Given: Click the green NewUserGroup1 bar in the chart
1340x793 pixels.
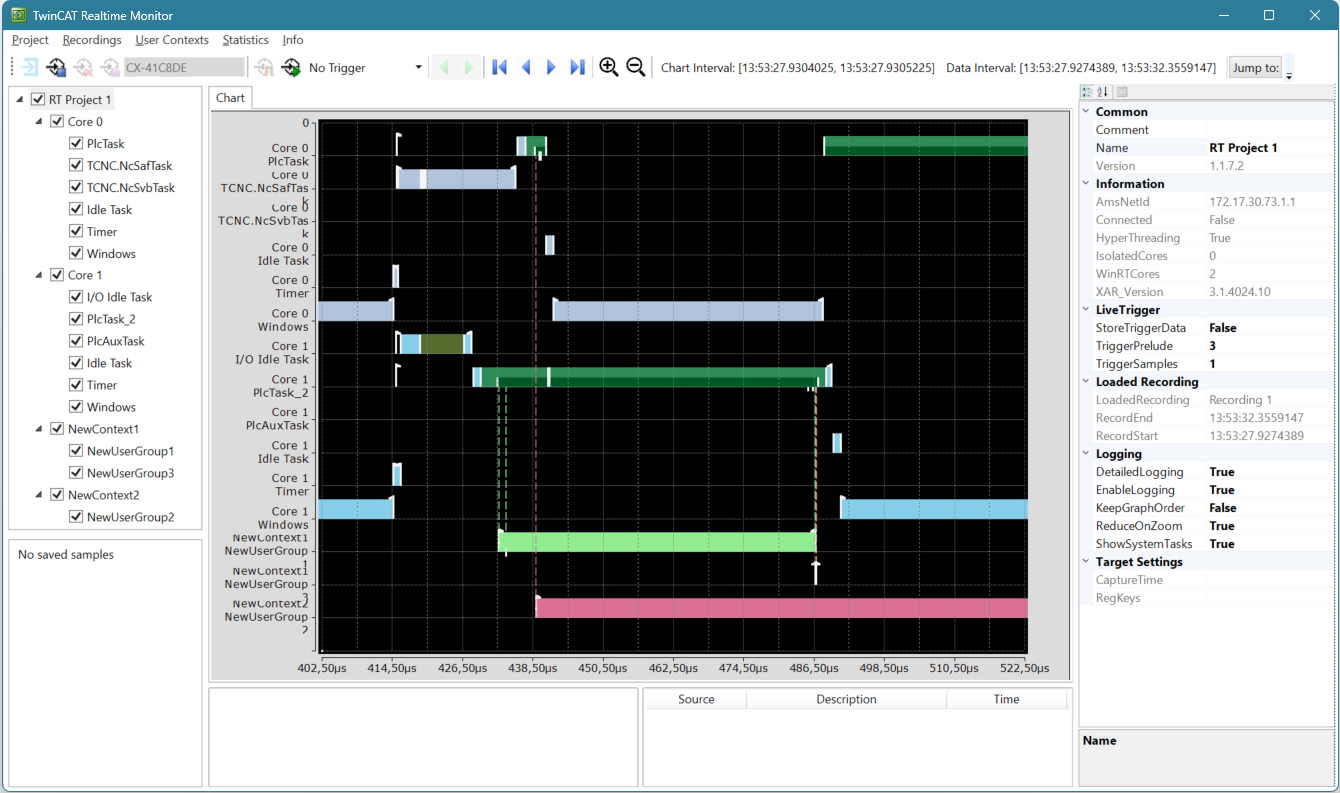Looking at the screenshot, I should [658, 541].
